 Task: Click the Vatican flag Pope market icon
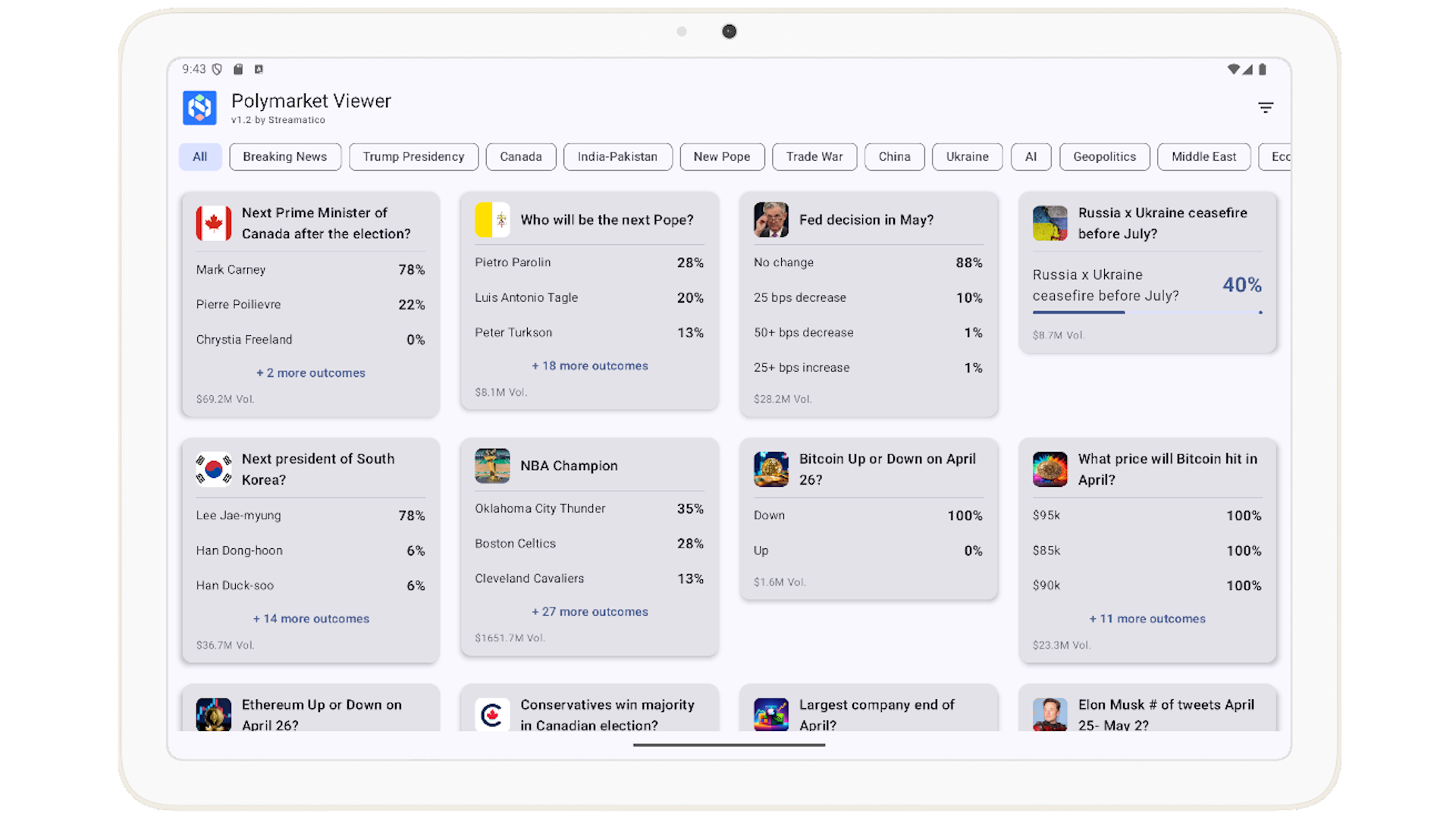point(492,220)
